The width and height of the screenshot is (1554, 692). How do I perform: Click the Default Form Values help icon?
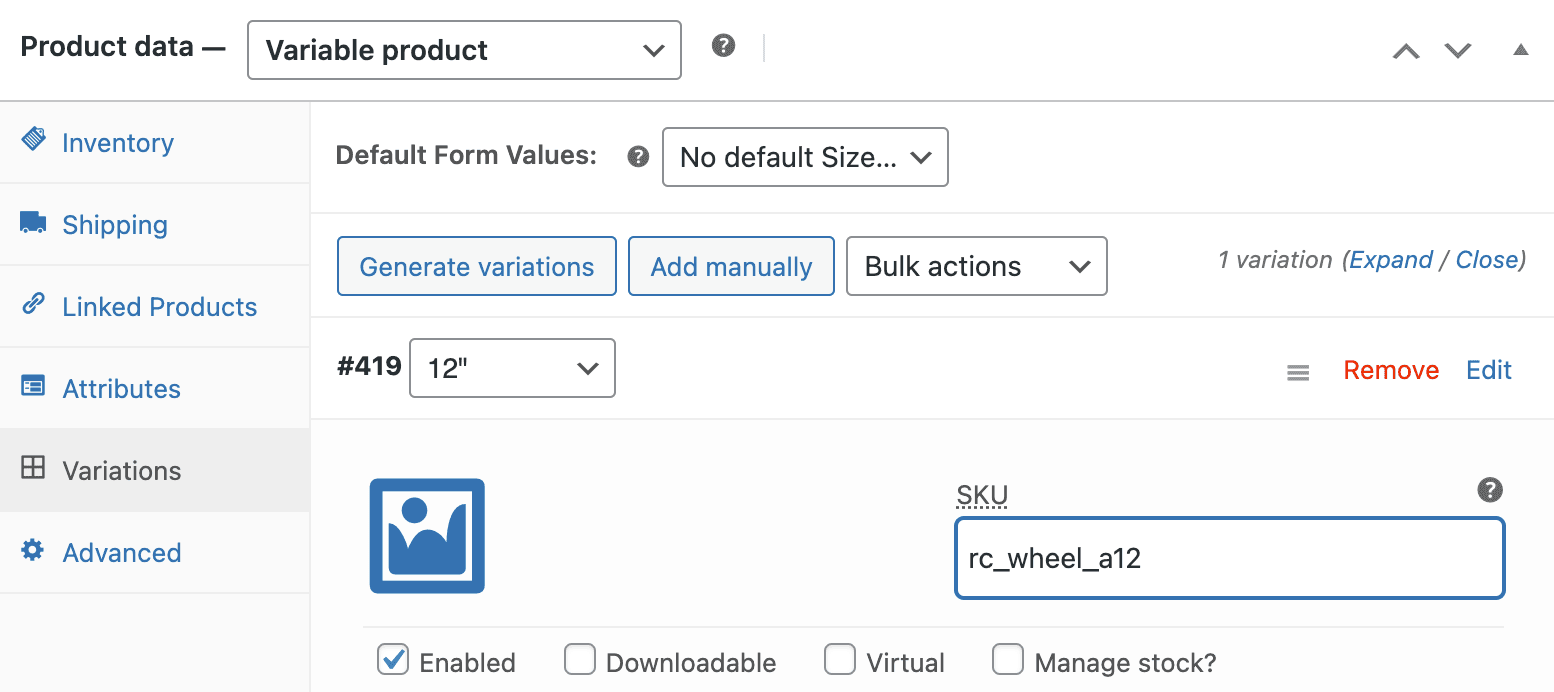[x=637, y=156]
